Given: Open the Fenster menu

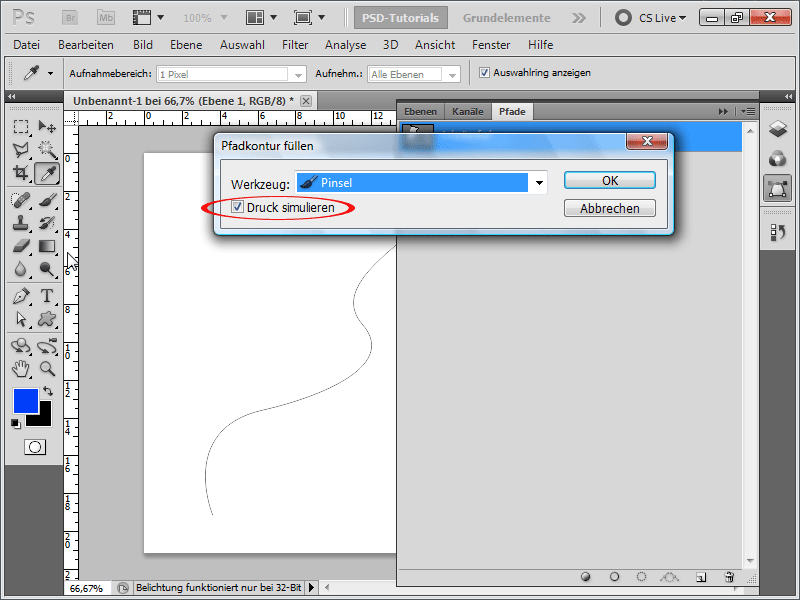Looking at the screenshot, I should 491,45.
